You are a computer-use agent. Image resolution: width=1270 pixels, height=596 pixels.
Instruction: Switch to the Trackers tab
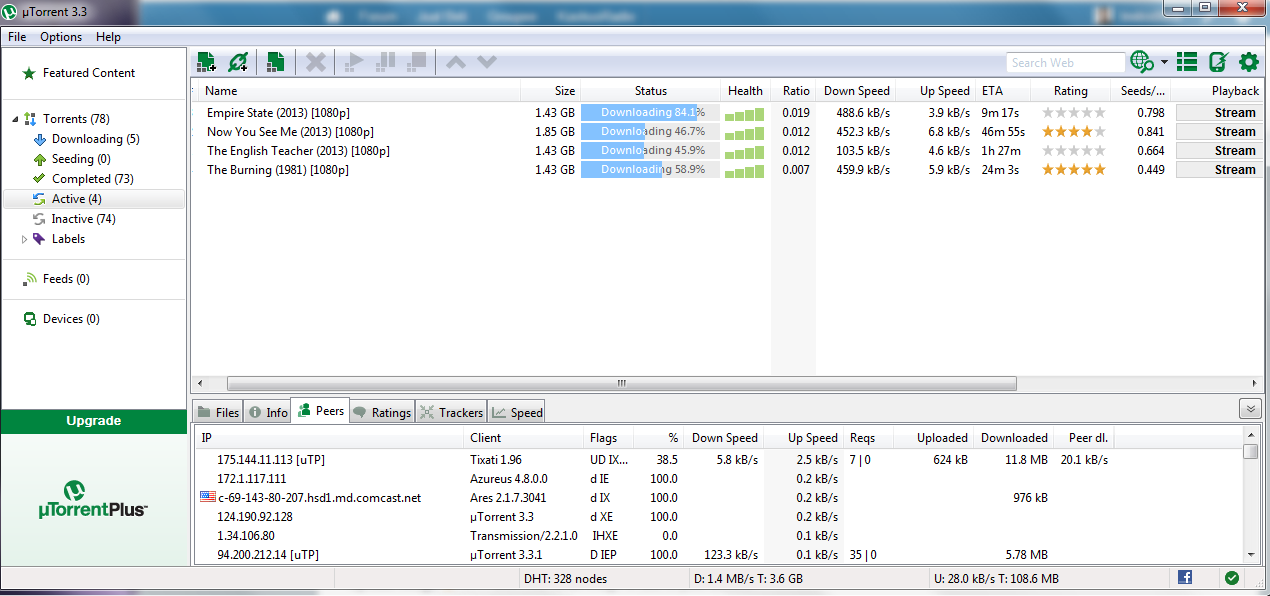click(451, 412)
